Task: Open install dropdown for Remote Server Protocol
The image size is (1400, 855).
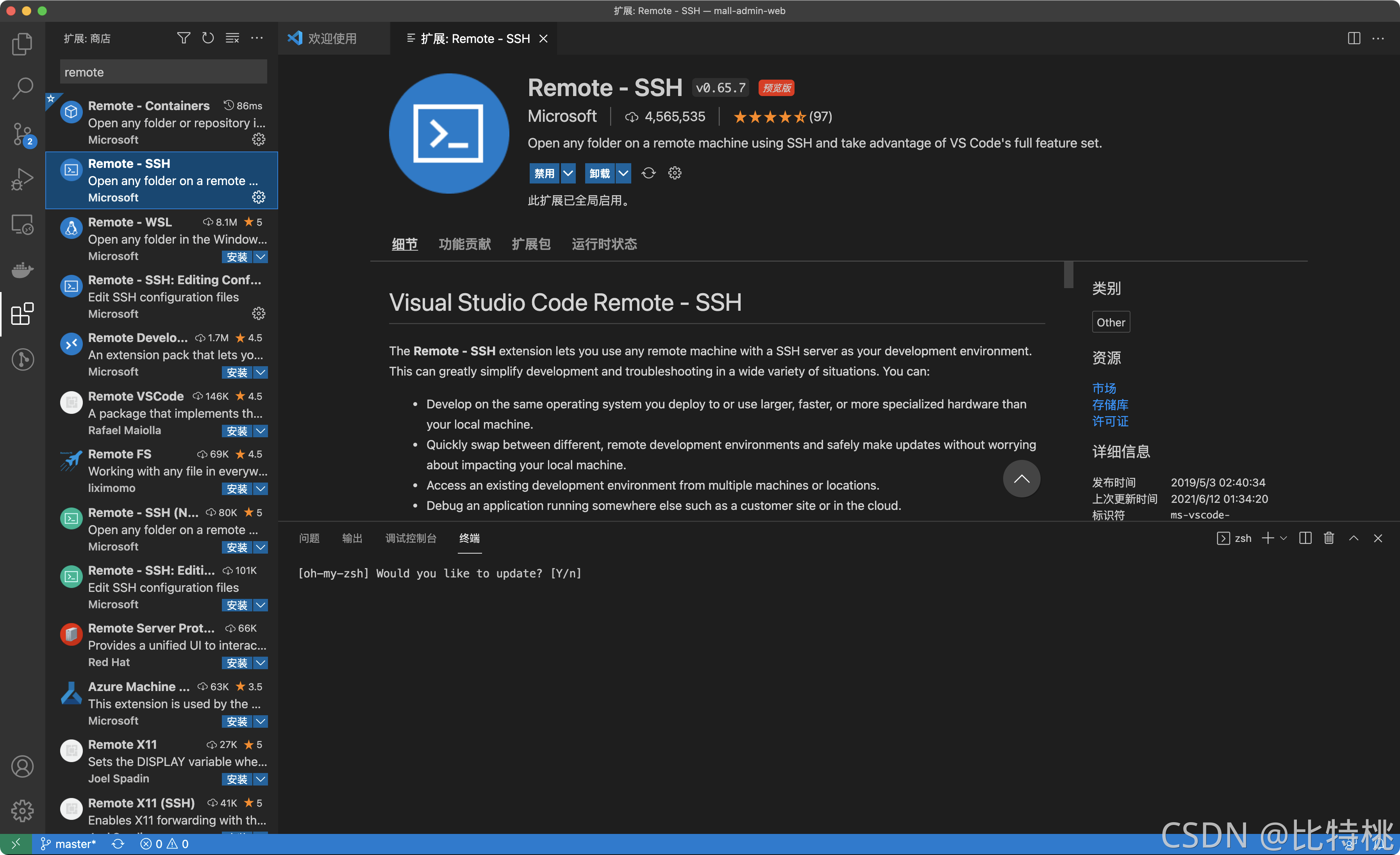Action: [x=261, y=663]
